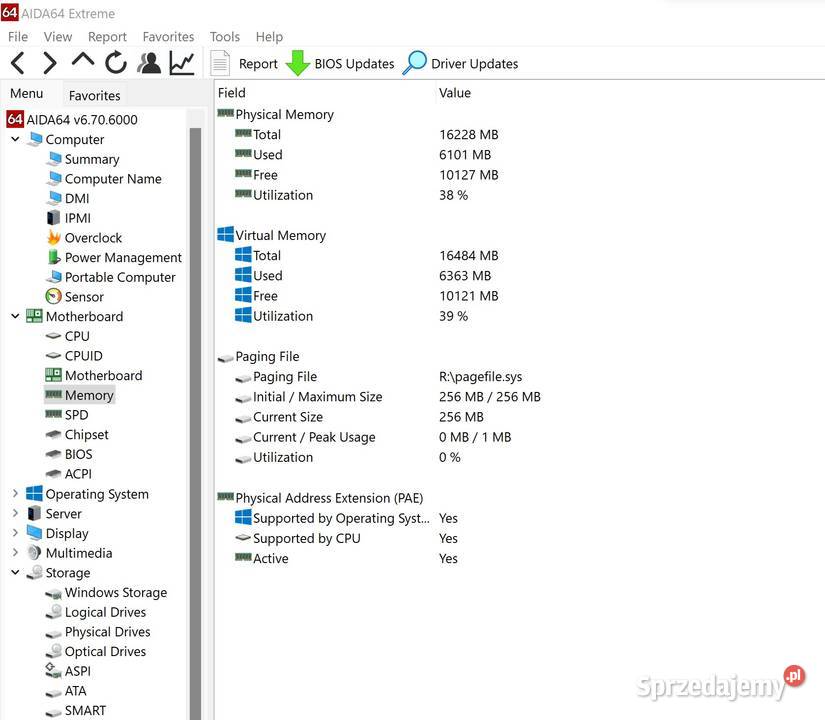Switch to the Favorites tab in sidebar

95,96
